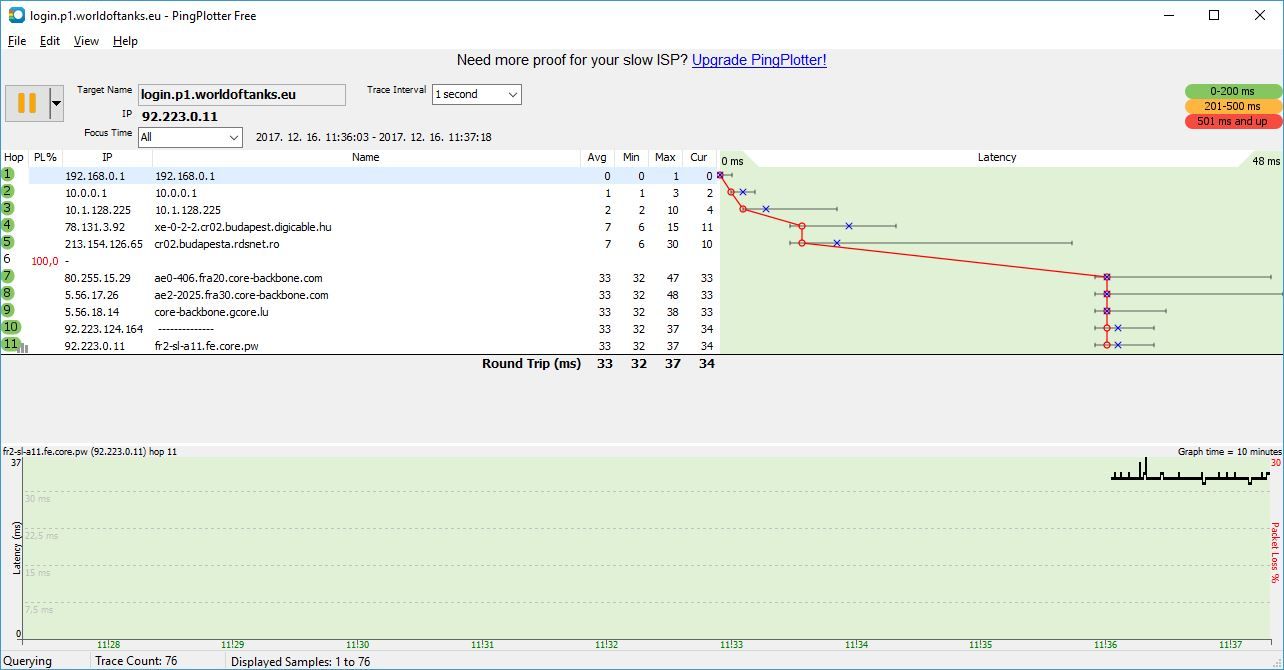Viewport: 1284px width, 670px height.
Task: Click the Querying status bar text
Action: tap(27, 661)
